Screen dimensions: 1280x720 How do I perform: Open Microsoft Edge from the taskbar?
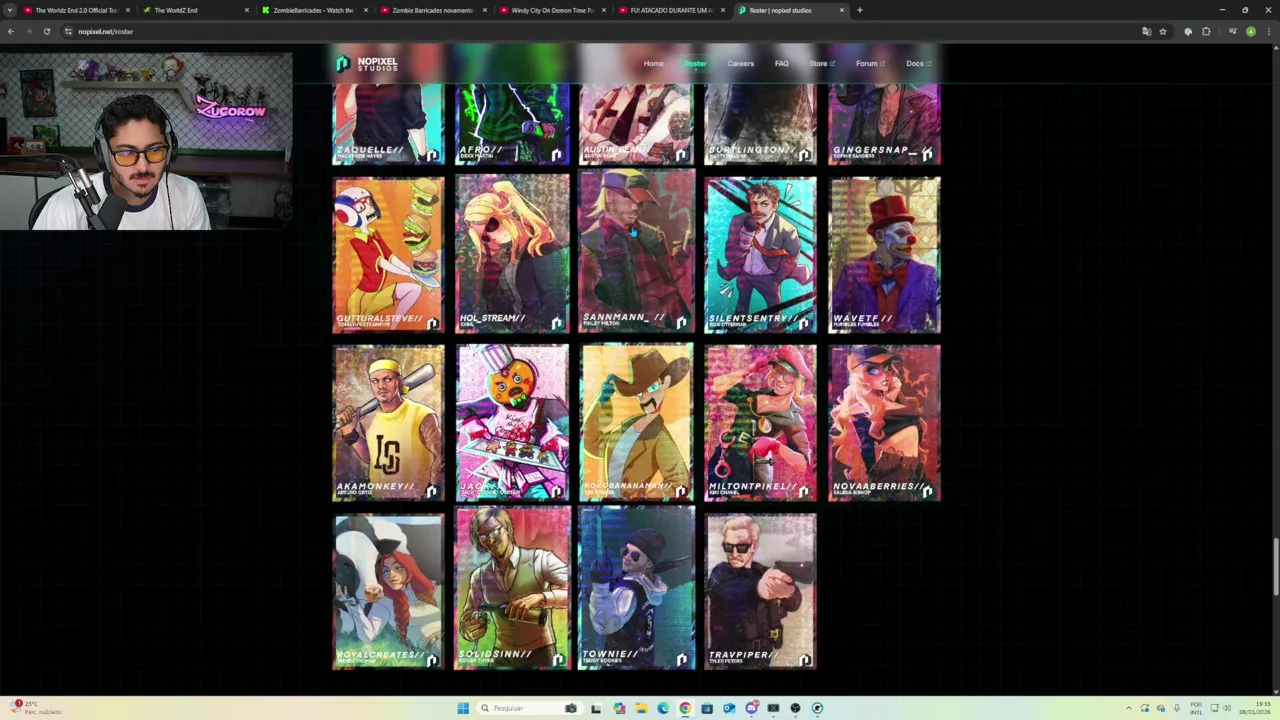[663, 708]
